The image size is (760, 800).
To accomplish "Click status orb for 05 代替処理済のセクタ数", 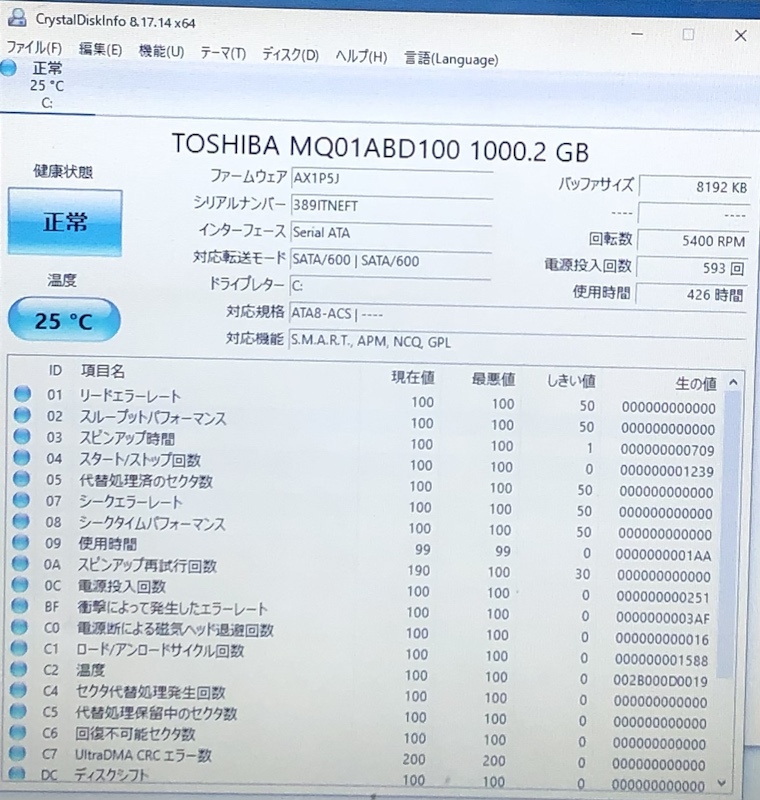I will click(x=21, y=479).
